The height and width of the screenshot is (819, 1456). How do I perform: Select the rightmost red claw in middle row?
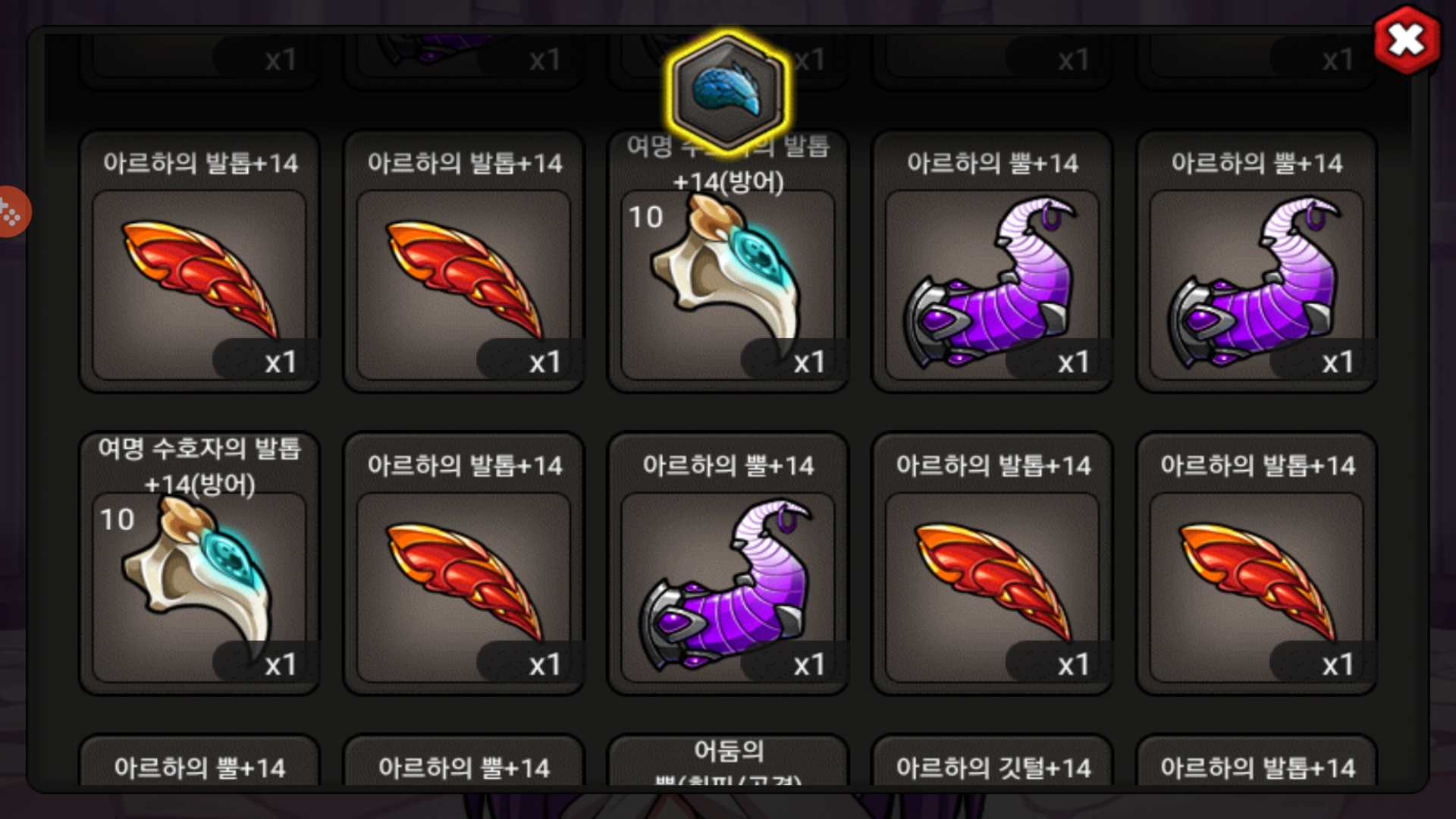click(1257, 563)
